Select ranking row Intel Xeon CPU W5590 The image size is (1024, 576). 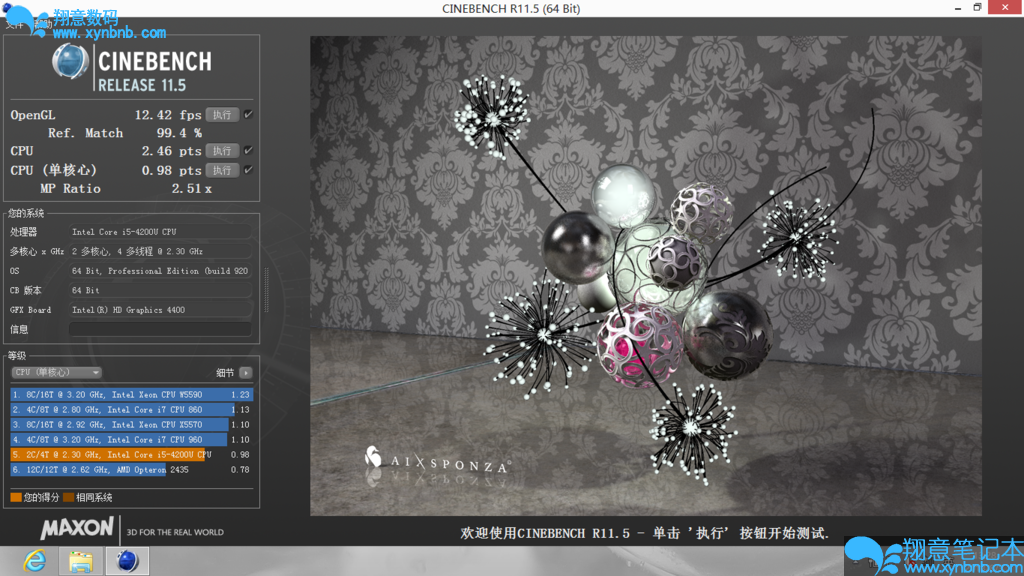point(131,394)
